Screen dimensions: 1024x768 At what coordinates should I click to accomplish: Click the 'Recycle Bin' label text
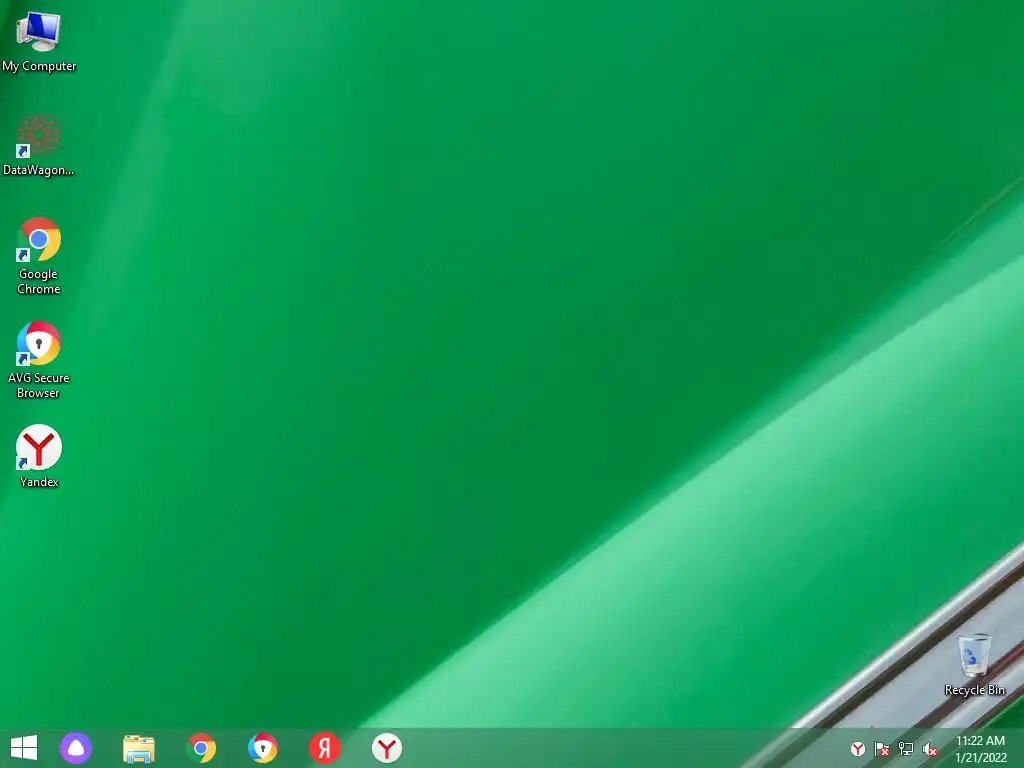click(x=974, y=690)
